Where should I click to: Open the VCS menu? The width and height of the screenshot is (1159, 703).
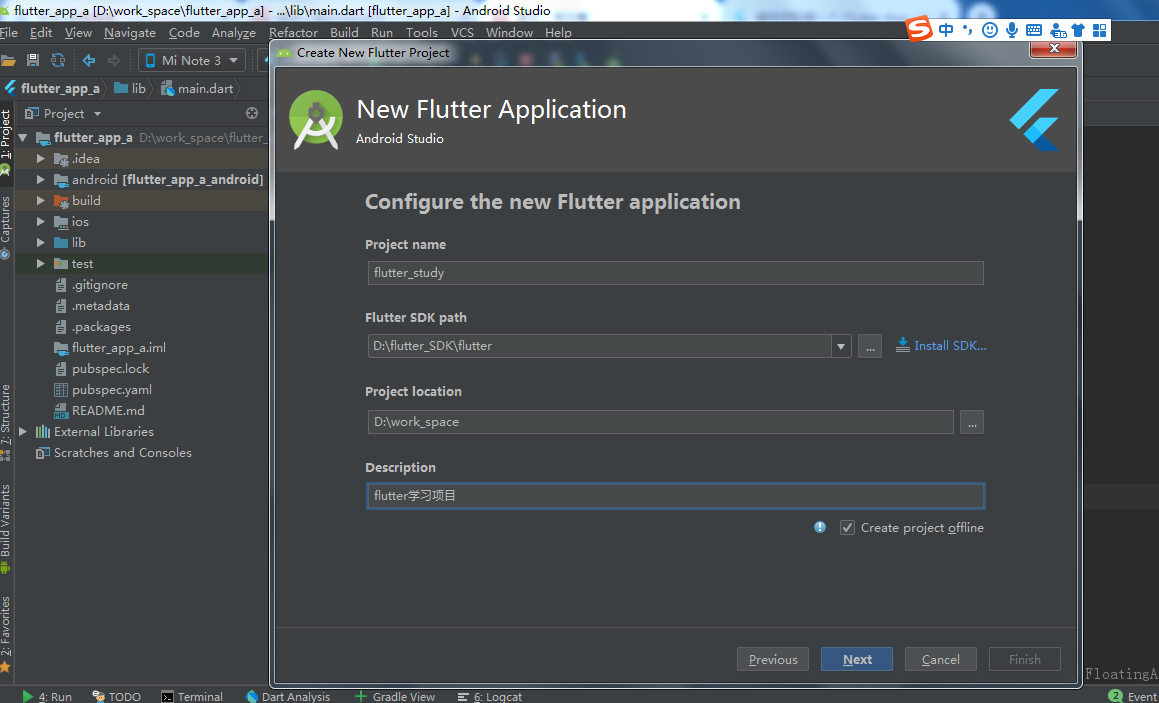coord(462,33)
